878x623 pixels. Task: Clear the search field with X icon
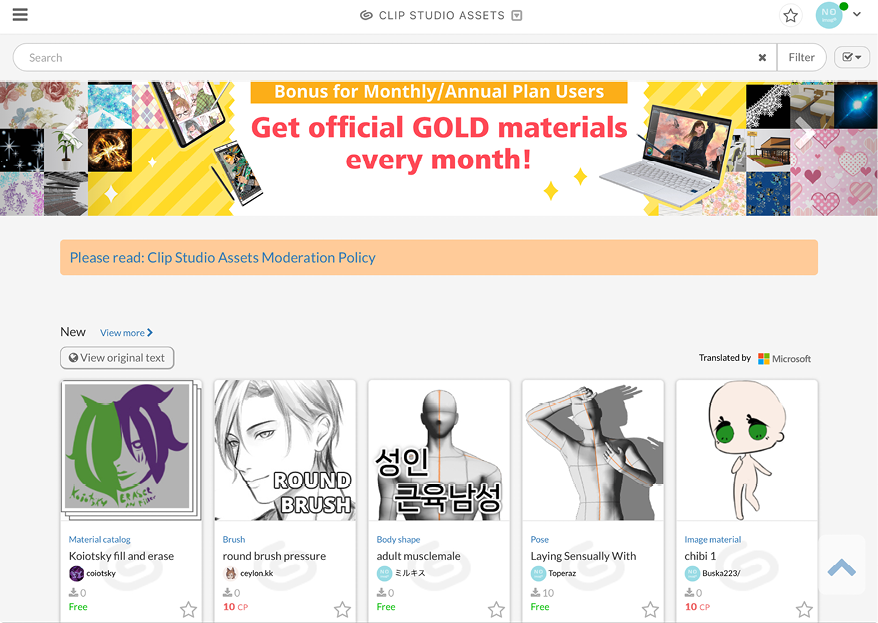click(762, 57)
